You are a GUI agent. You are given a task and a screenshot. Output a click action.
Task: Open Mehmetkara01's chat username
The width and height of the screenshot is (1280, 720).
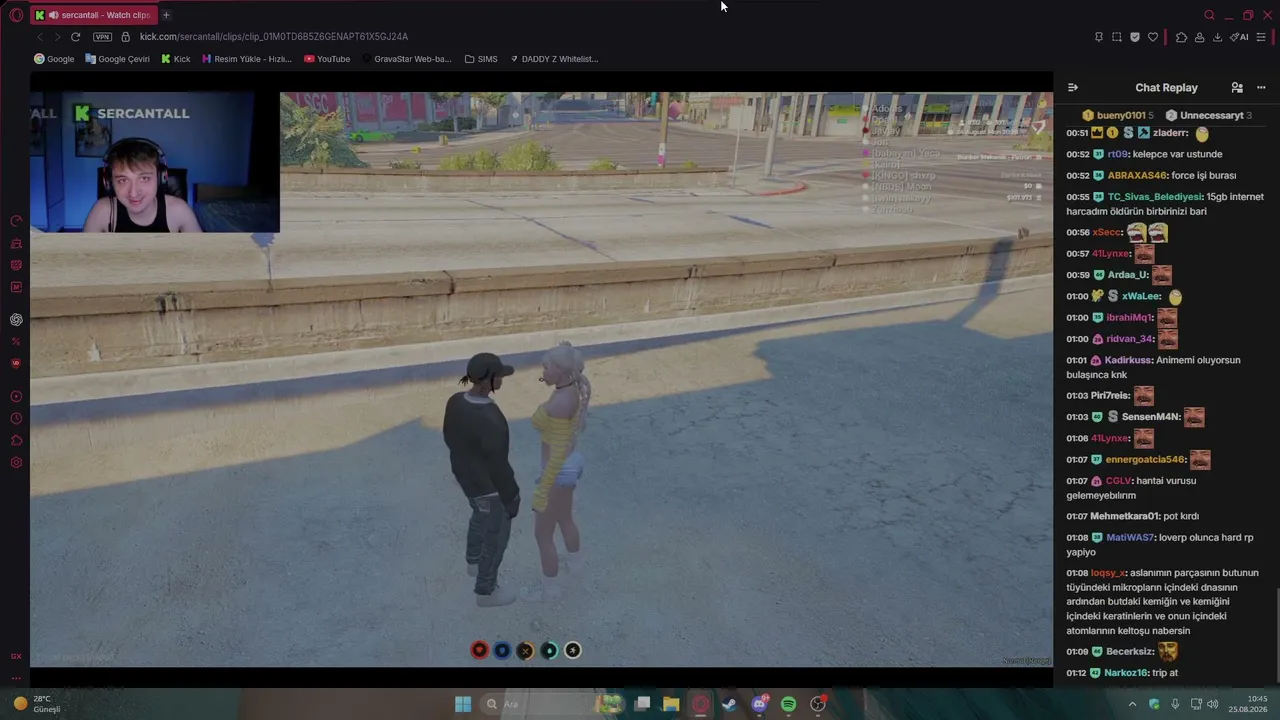(1125, 517)
